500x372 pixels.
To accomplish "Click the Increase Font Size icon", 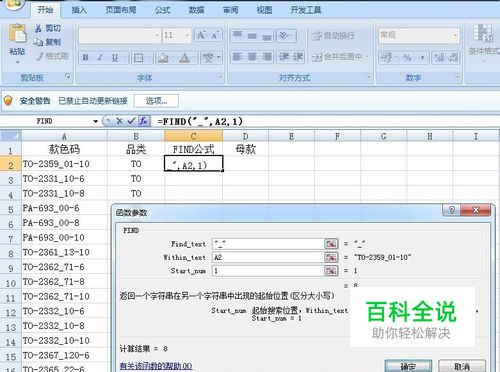I will coord(201,35).
